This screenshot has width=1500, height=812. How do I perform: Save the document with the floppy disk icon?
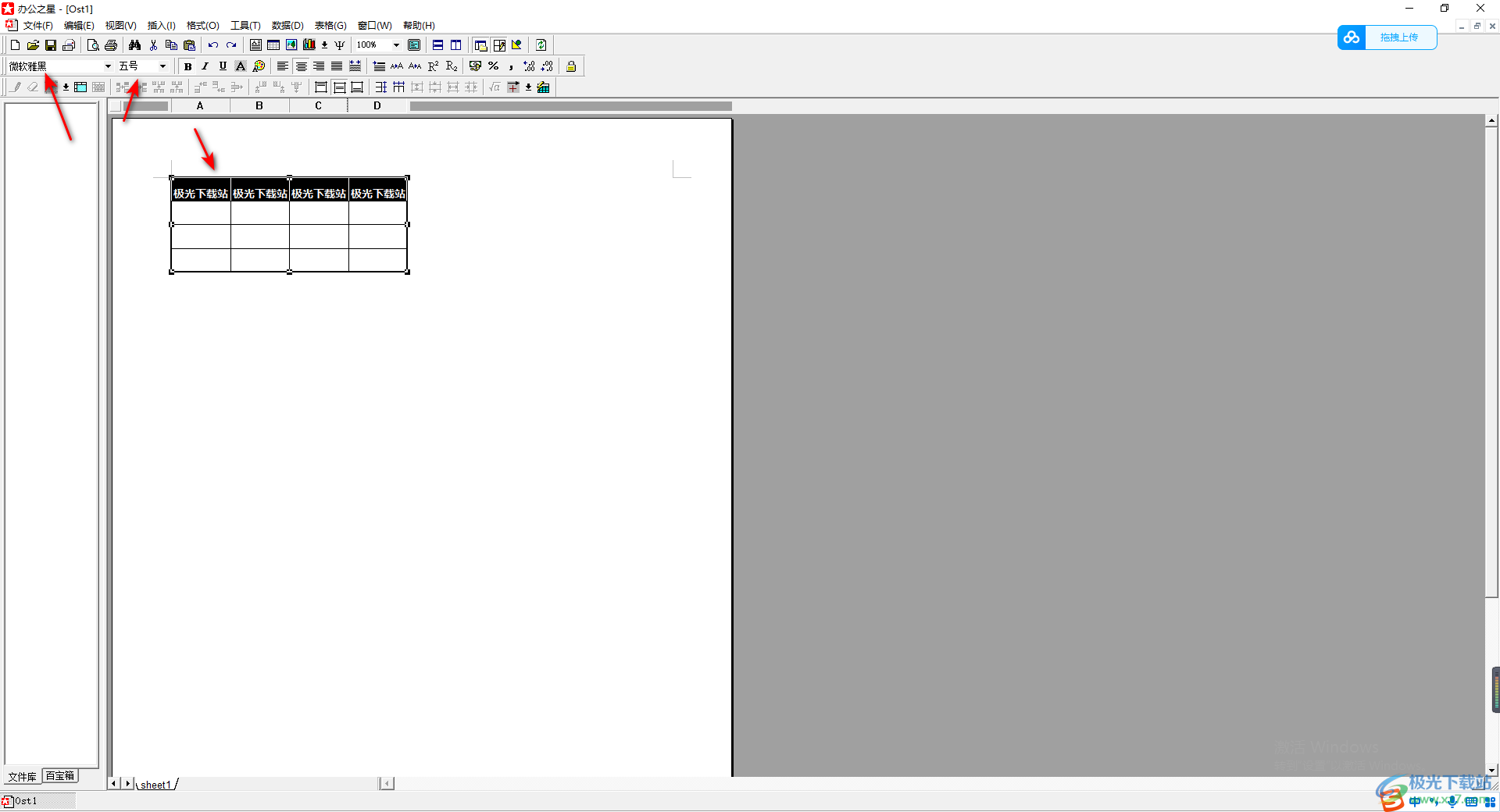(51, 45)
